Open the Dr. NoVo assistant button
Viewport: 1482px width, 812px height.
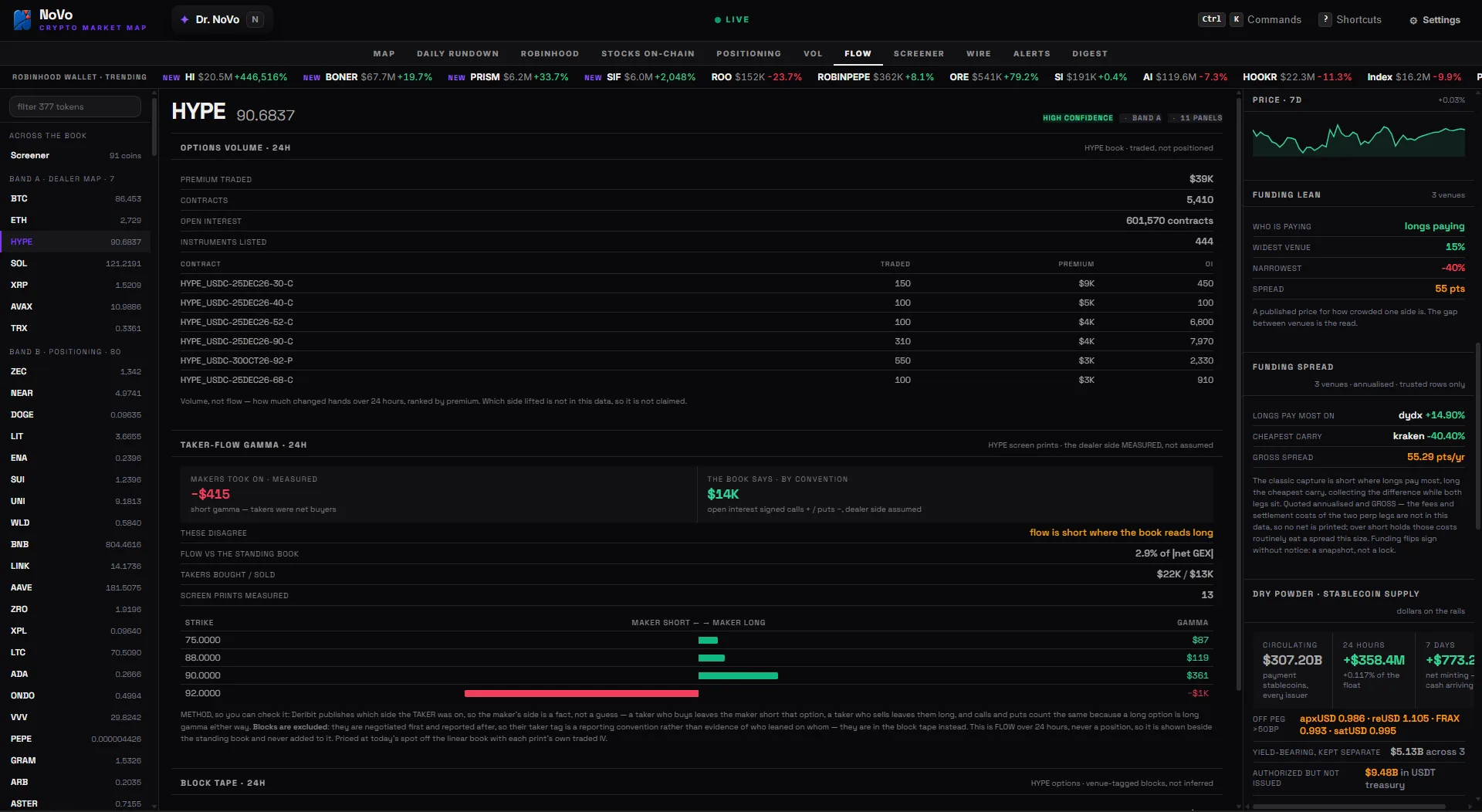pyautogui.click(x=222, y=19)
